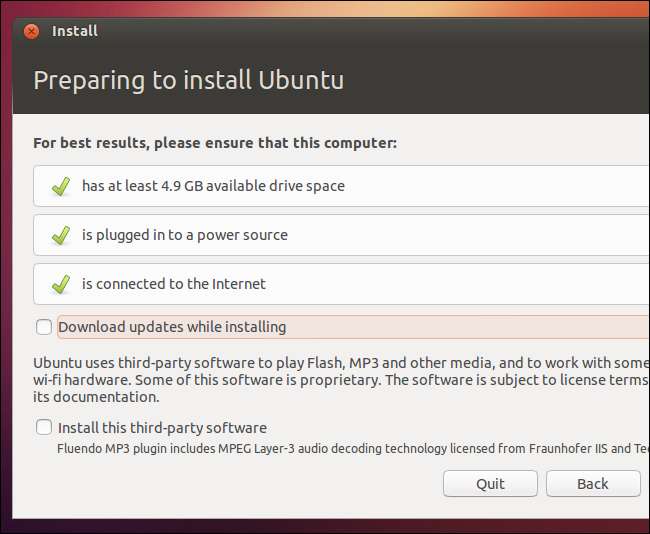Click the Fluendo MP3 plugin description line

click(353, 449)
